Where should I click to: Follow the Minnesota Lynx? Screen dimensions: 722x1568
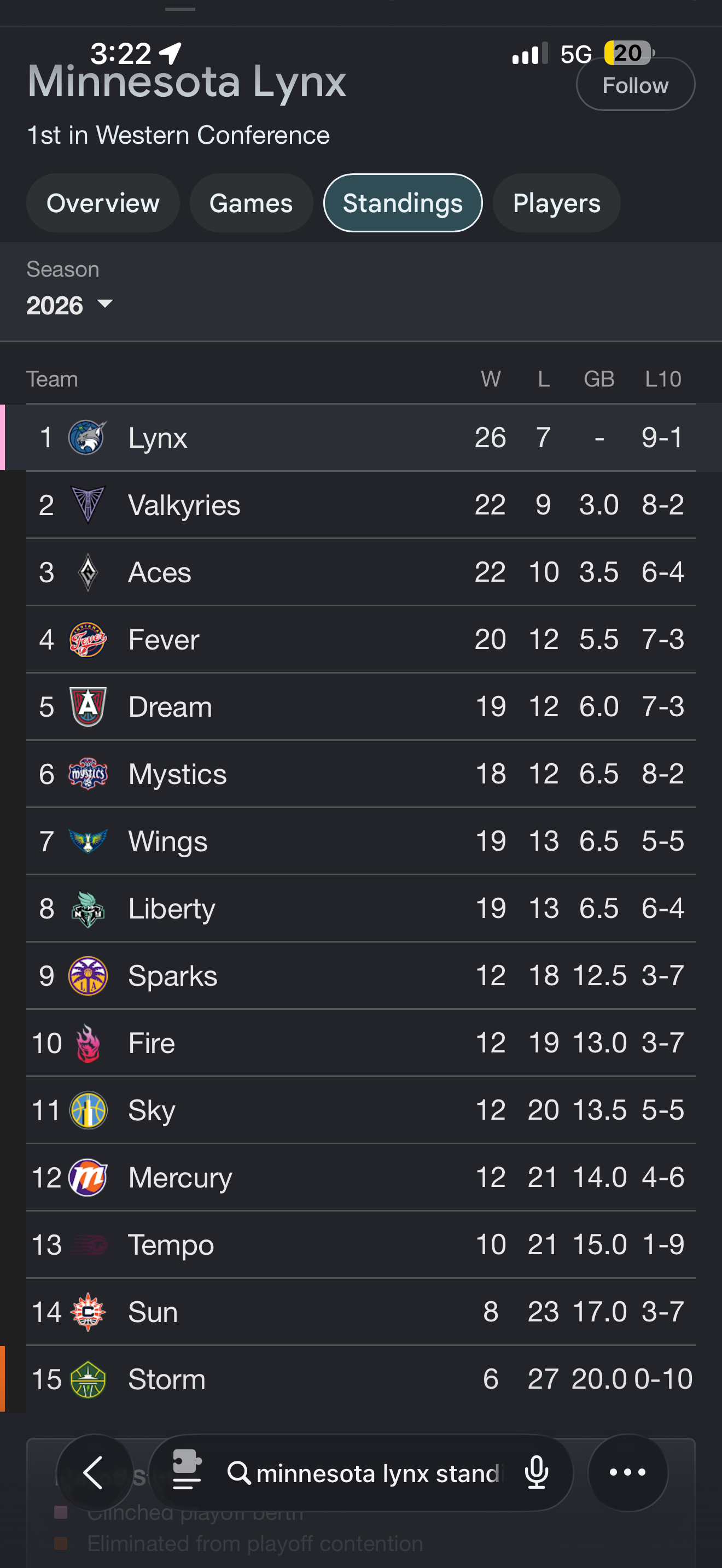click(x=635, y=85)
